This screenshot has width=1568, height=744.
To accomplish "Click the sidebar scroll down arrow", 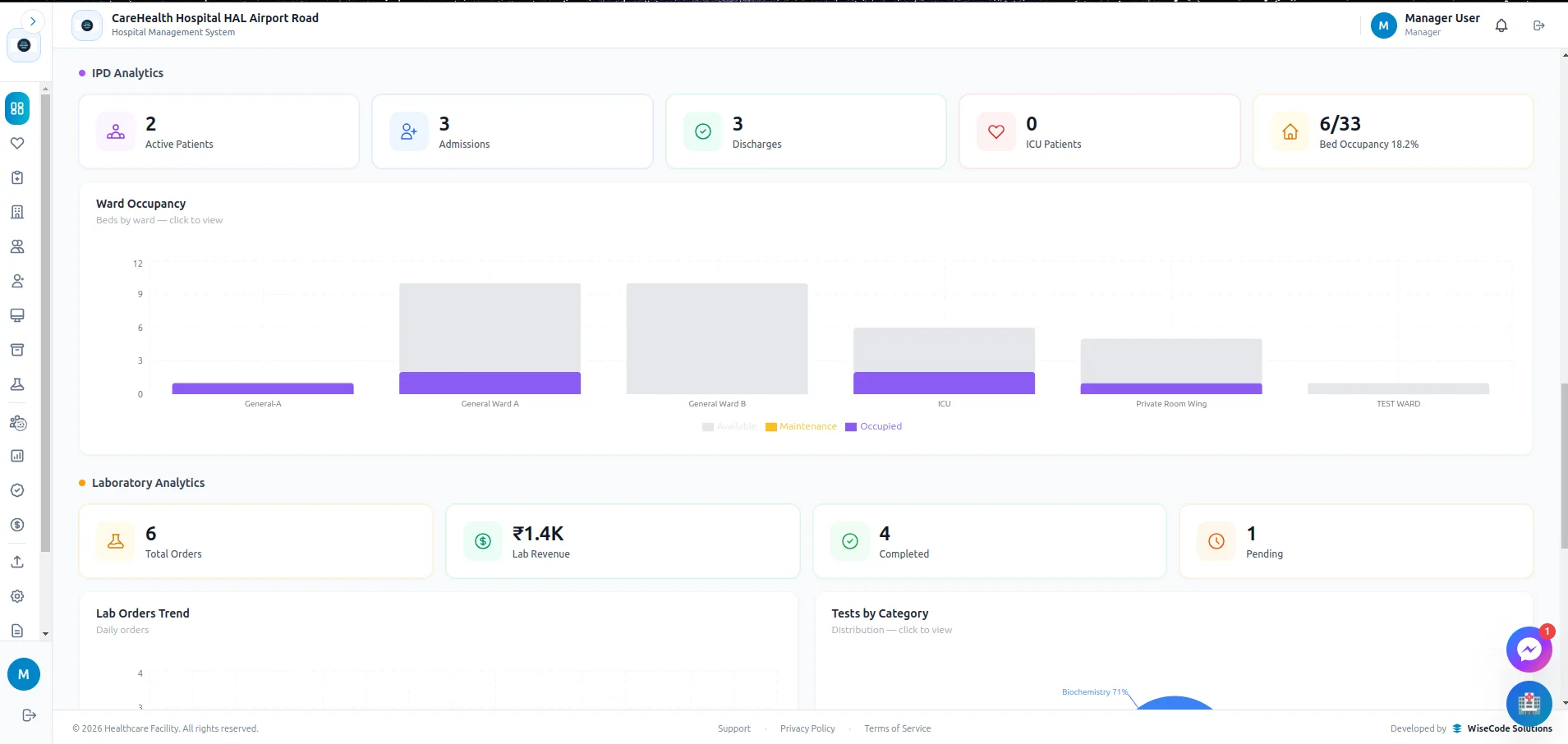I will click(45, 634).
